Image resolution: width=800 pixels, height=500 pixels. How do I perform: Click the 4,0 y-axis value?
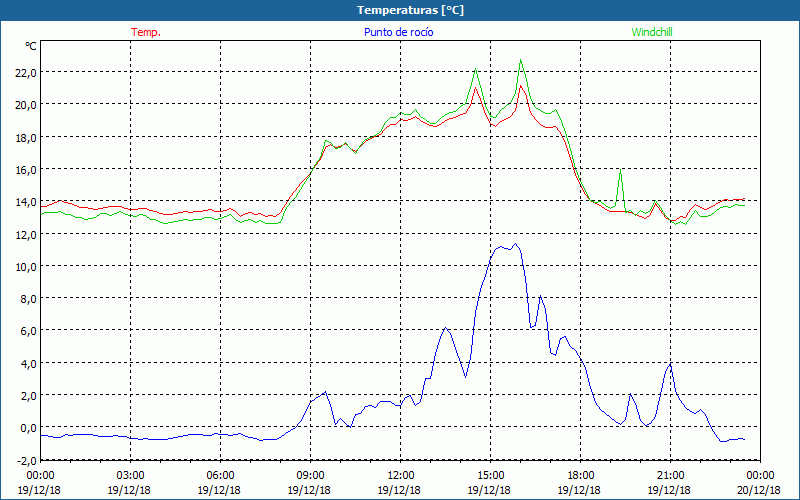pyautogui.click(x=29, y=363)
